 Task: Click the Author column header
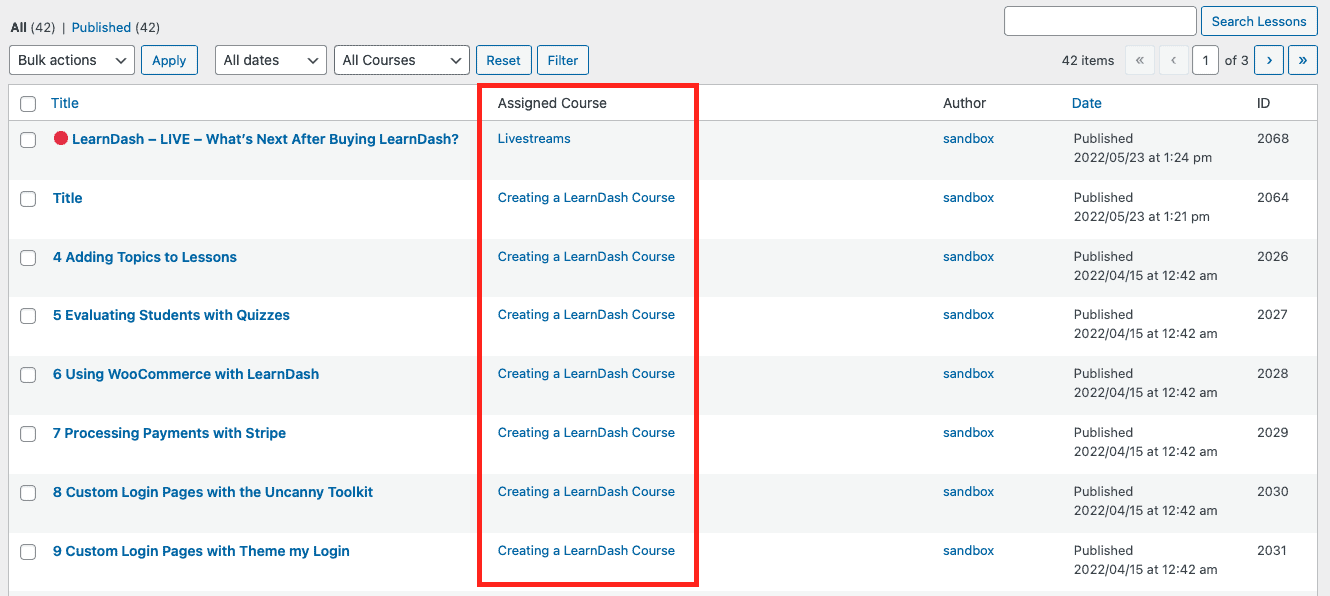tap(965, 103)
